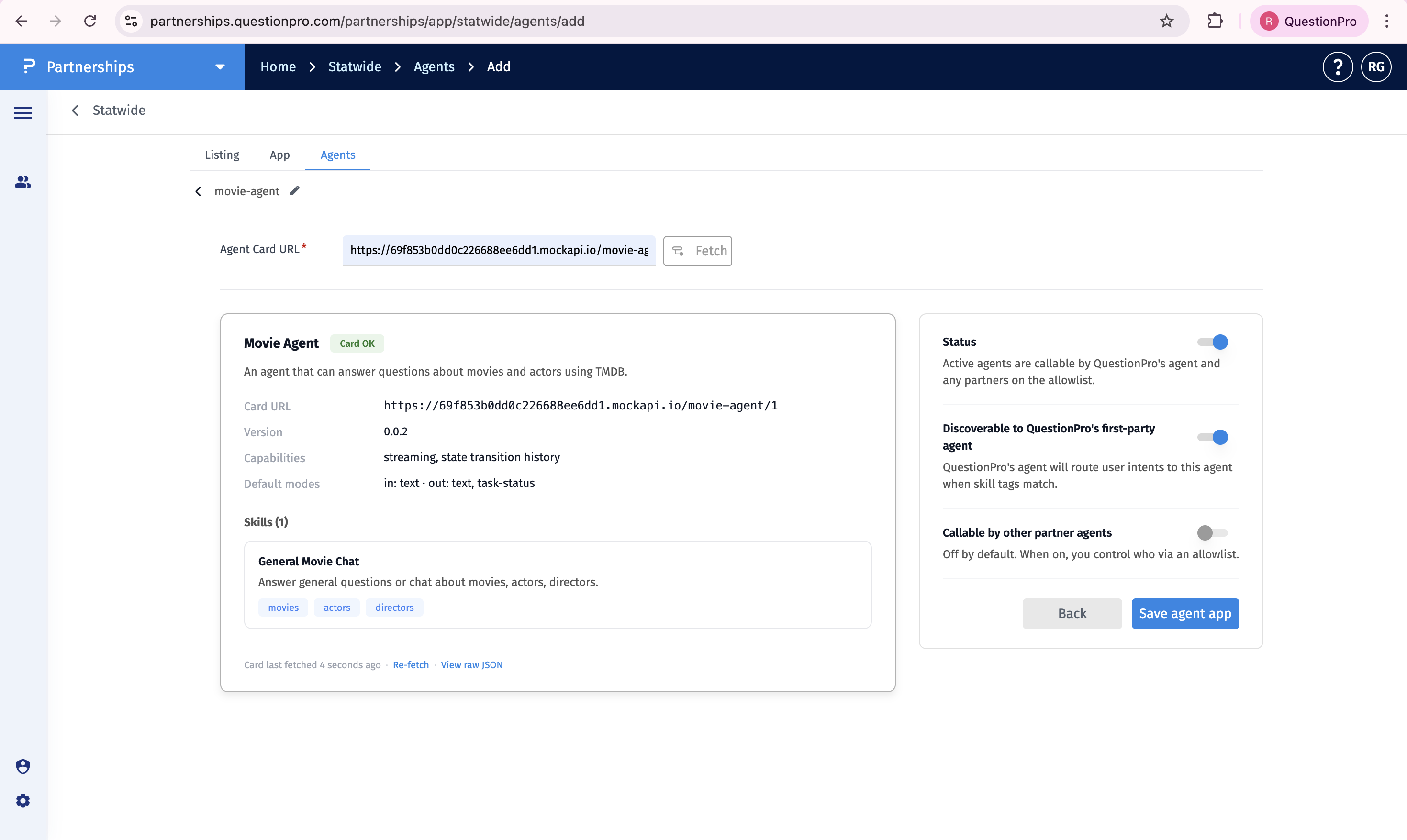The image size is (1407, 840).
Task: Click the back chevron next to Statwide
Action: coord(75,111)
